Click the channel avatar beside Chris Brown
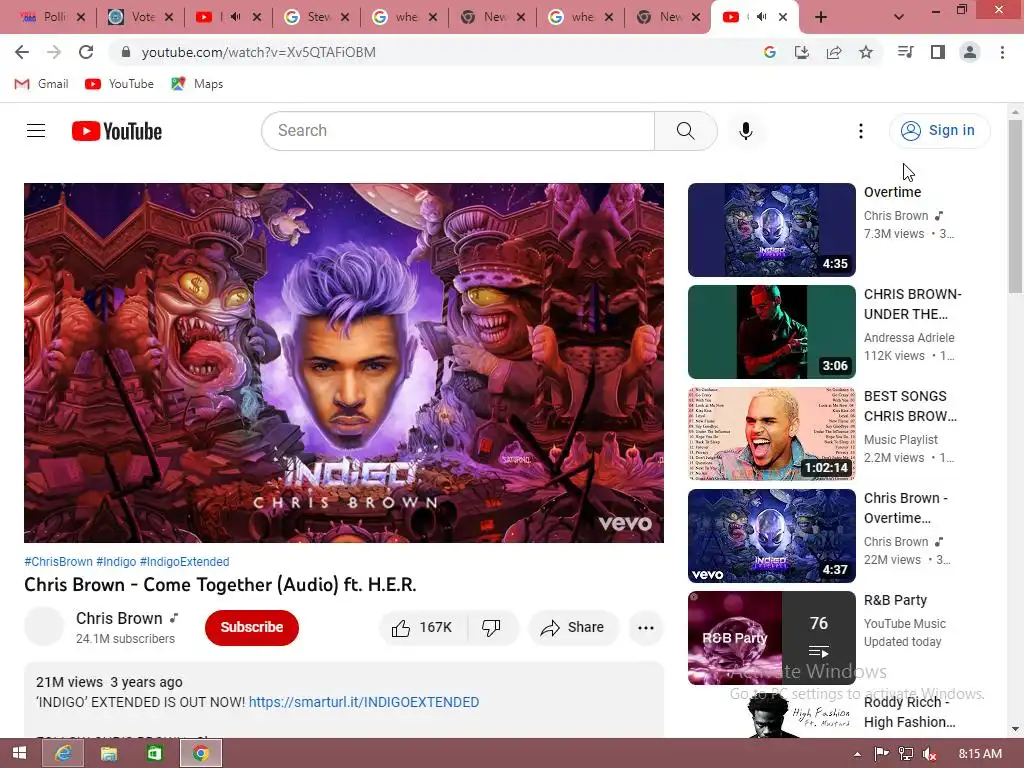Screen dimensions: 1024x768 pyautogui.click(x=44, y=626)
